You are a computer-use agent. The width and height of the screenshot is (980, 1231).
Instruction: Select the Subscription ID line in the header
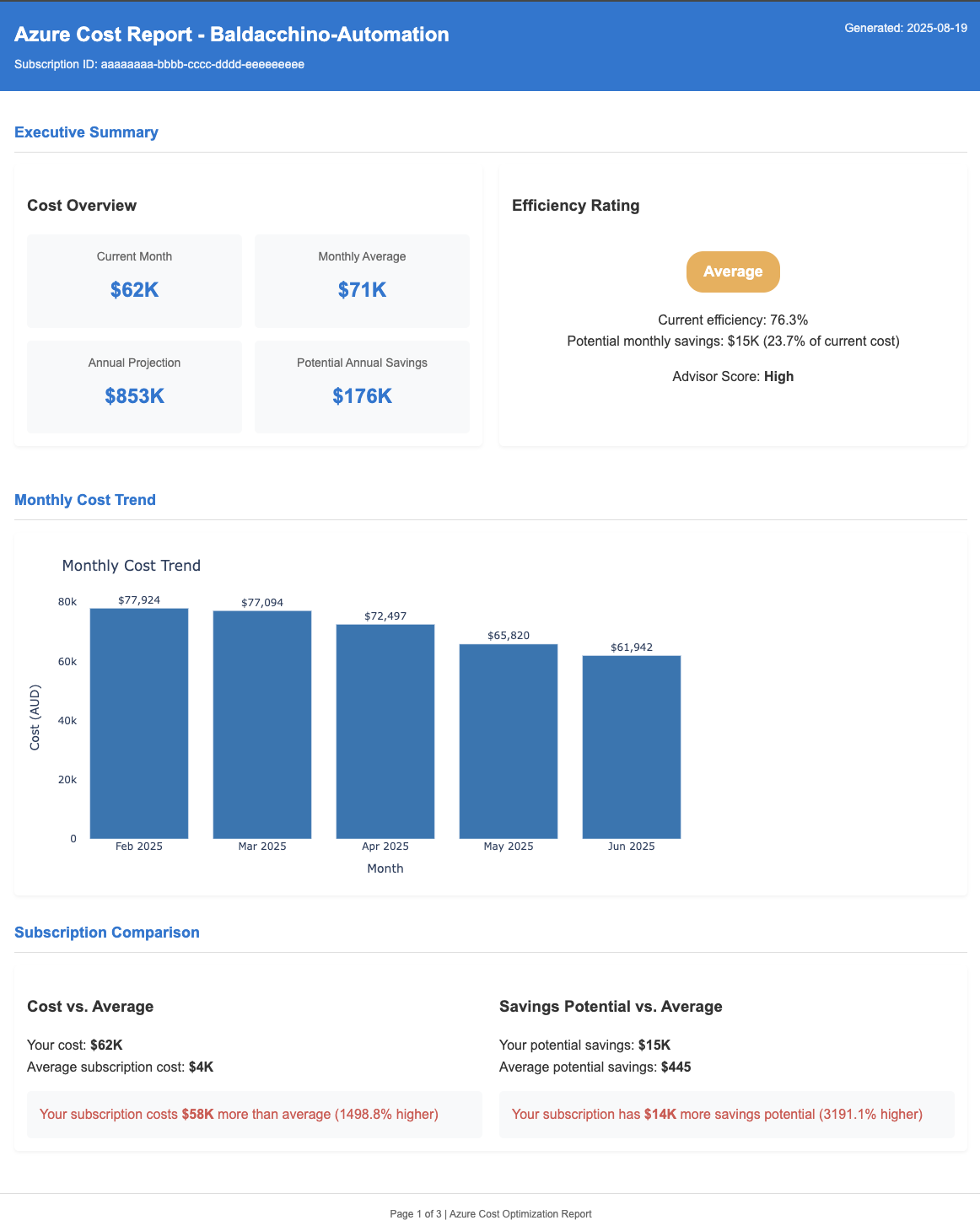pyautogui.click(x=159, y=64)
